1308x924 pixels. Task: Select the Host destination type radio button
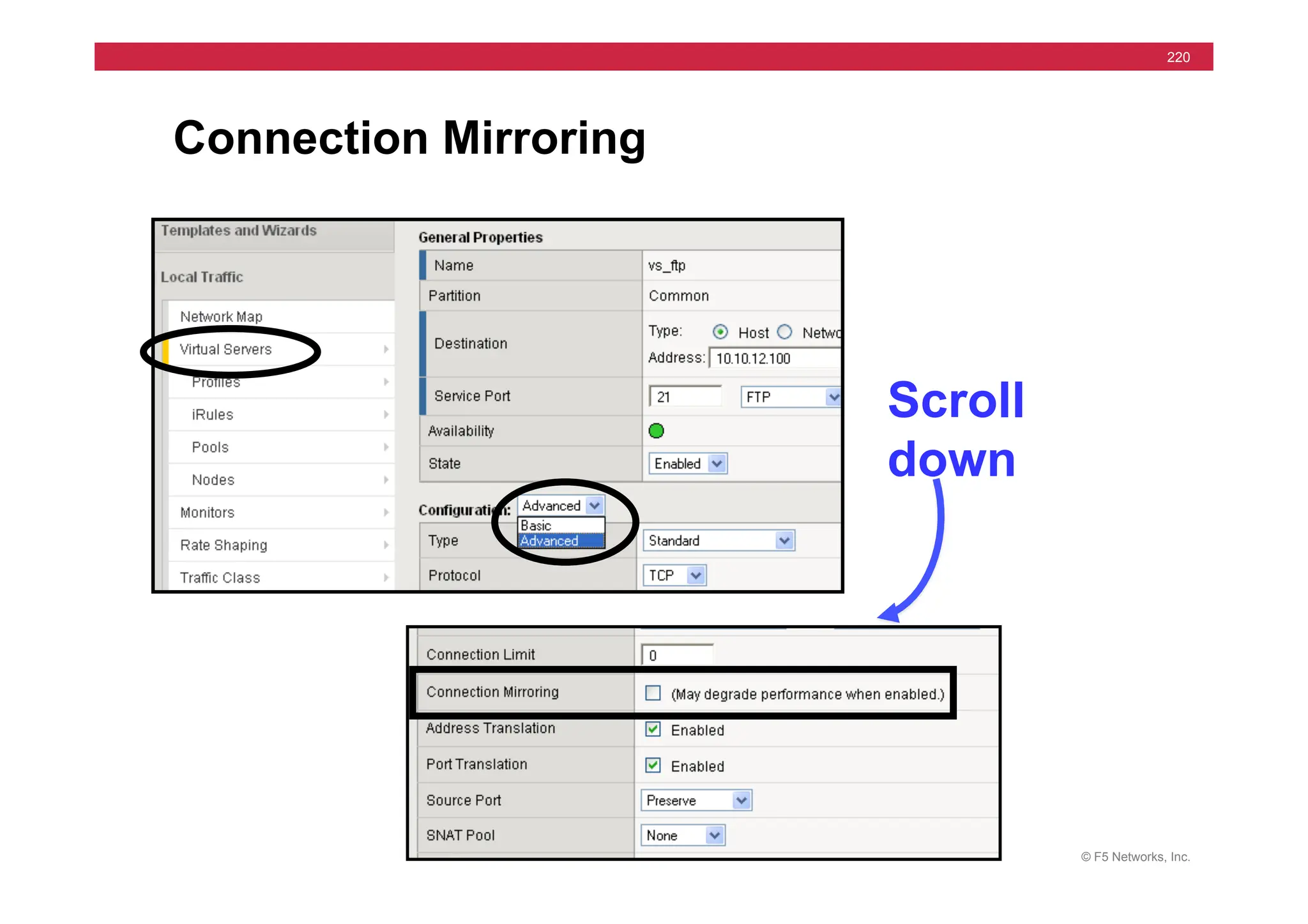point(720,332)
